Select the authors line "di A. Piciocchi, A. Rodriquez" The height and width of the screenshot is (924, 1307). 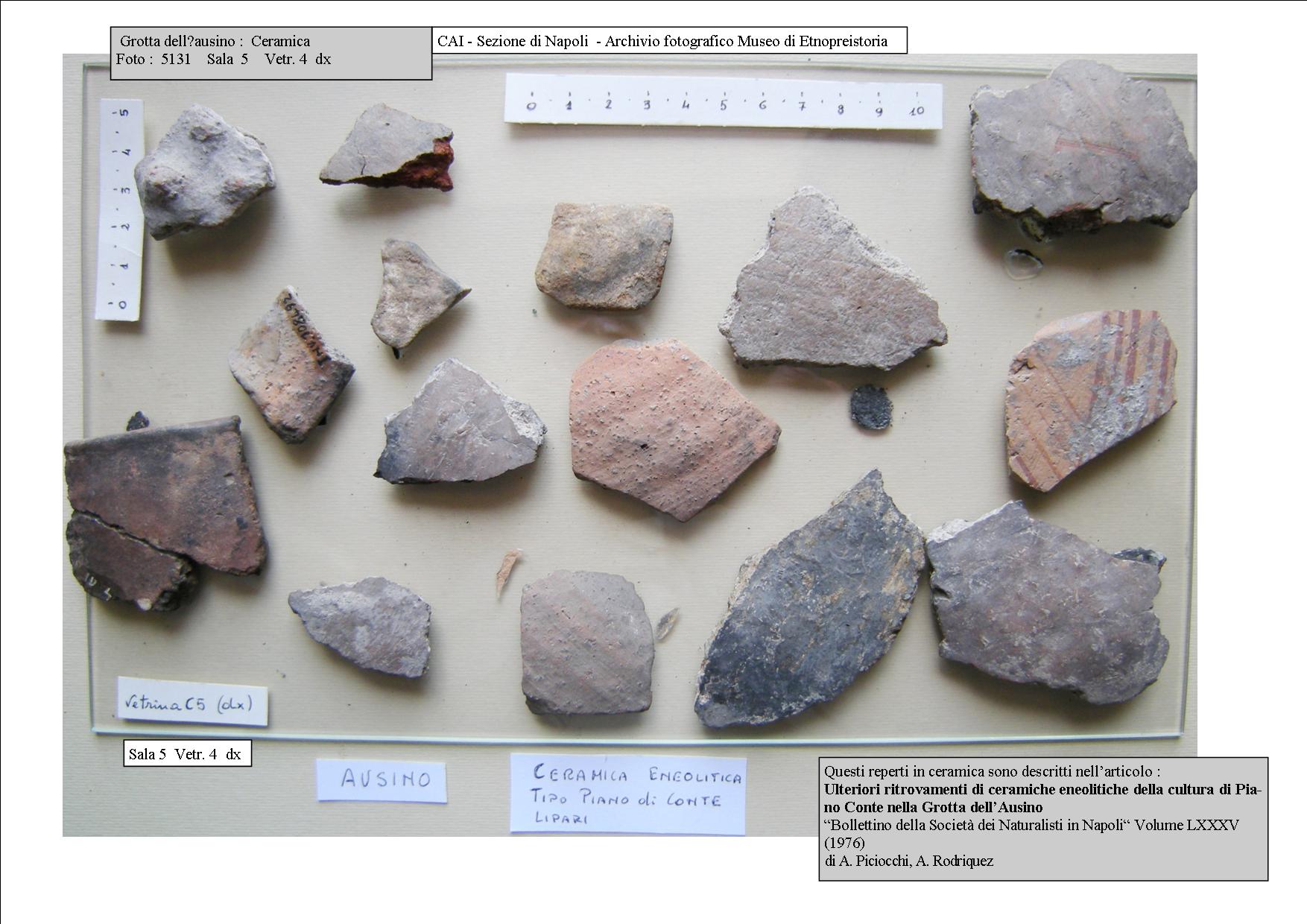(908, 861)
